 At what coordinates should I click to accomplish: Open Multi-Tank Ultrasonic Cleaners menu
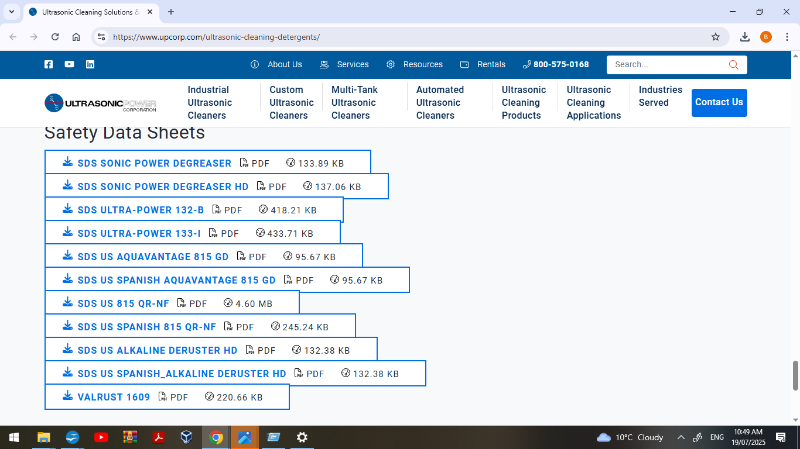(355, 103)
